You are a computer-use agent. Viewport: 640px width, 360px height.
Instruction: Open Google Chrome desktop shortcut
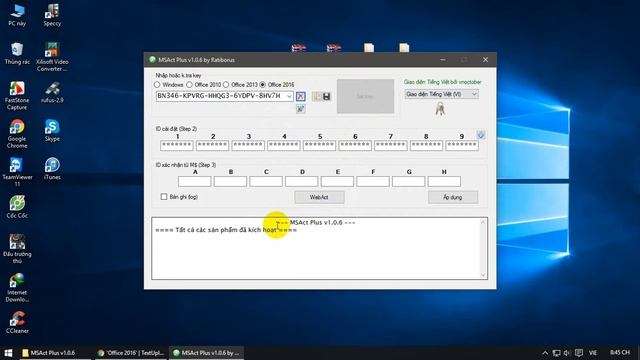click(17, 133)
